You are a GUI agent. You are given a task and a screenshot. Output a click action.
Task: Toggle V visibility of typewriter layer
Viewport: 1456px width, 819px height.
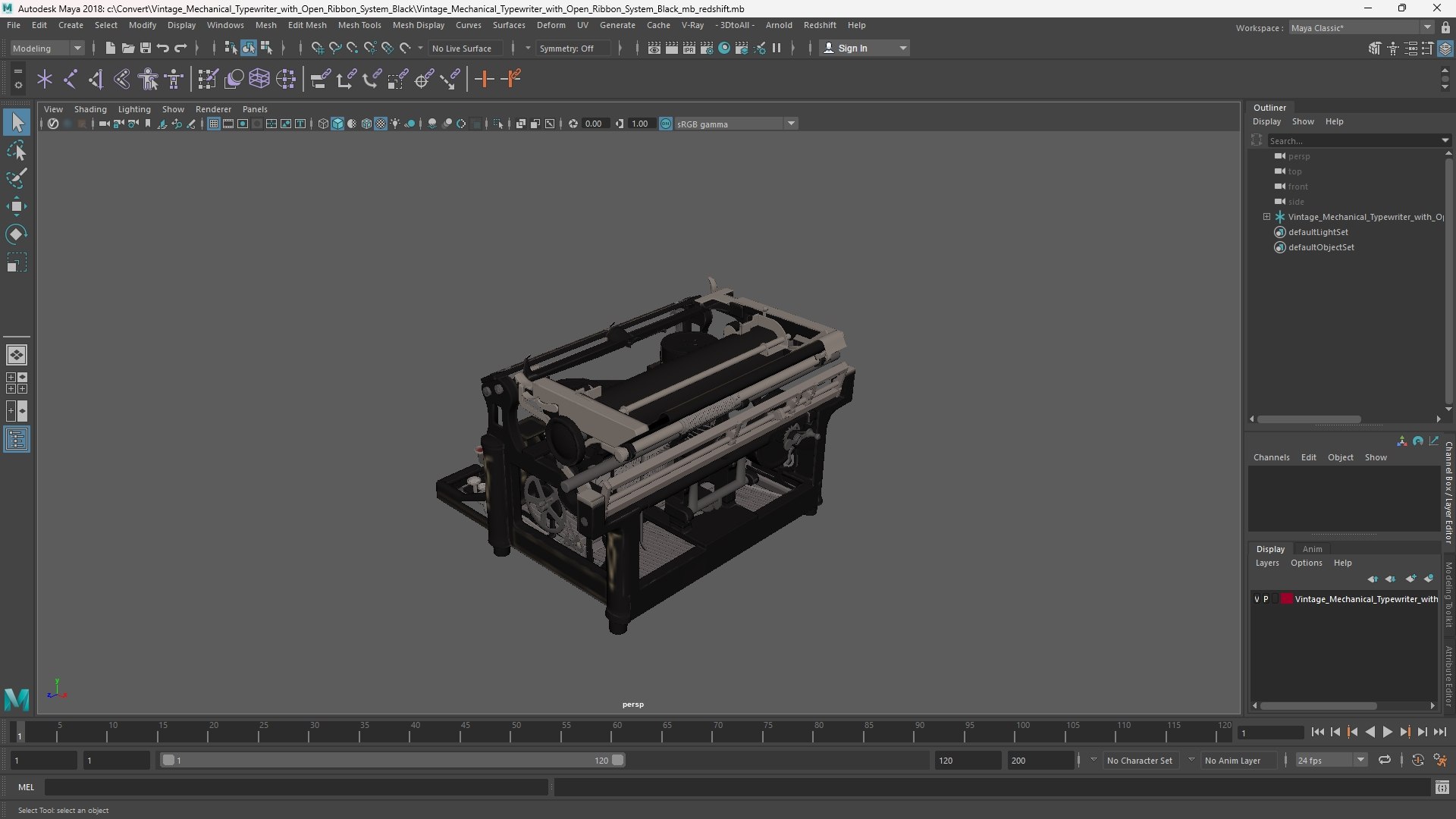click(x=1257, y=599)
